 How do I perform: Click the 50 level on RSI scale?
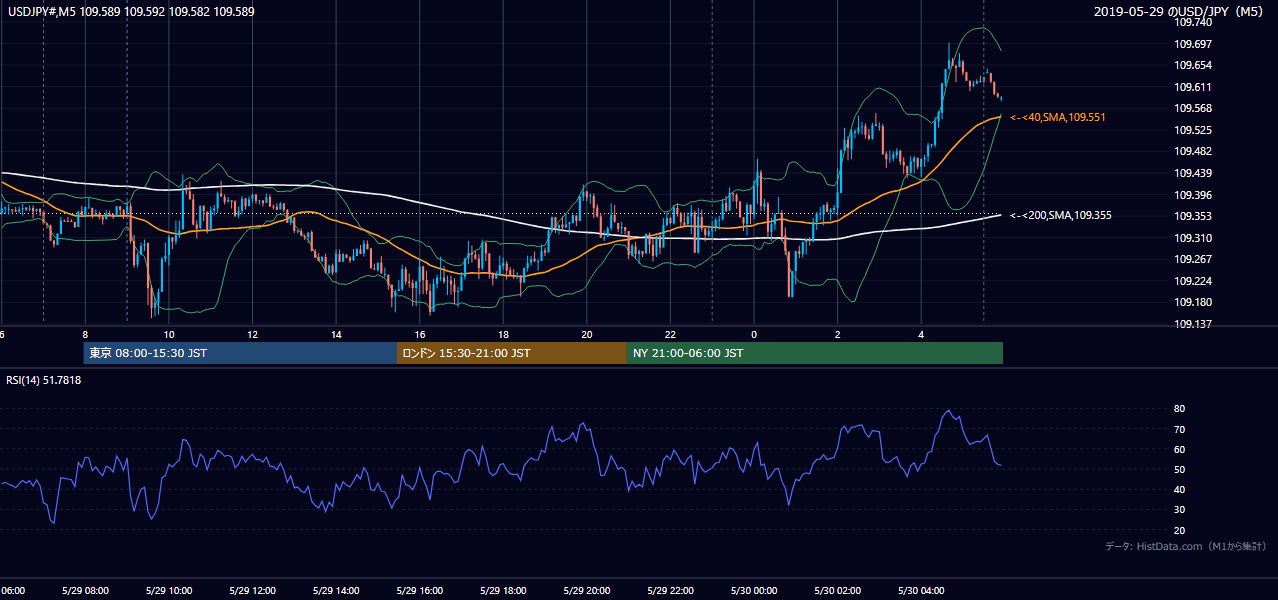[x=1179, y=469]
